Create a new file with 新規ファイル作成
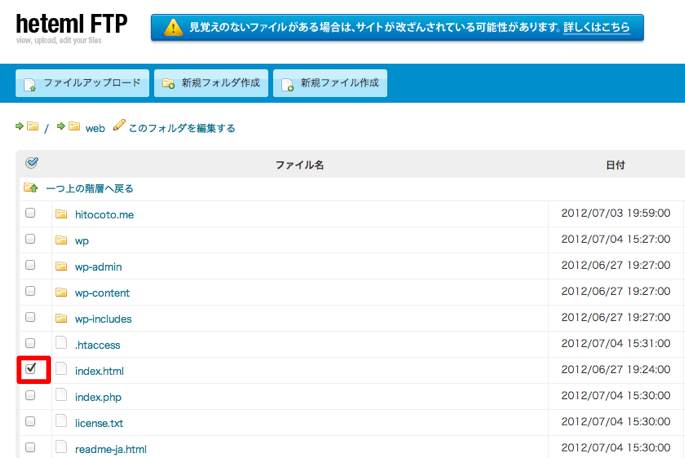Image resolution: width=685 pixels, height=458 pixels. (330, 83)
